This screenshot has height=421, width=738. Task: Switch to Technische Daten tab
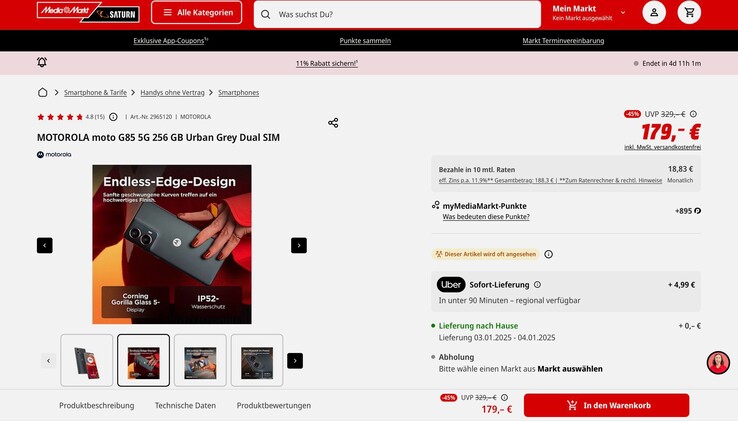tap(185, 405)
